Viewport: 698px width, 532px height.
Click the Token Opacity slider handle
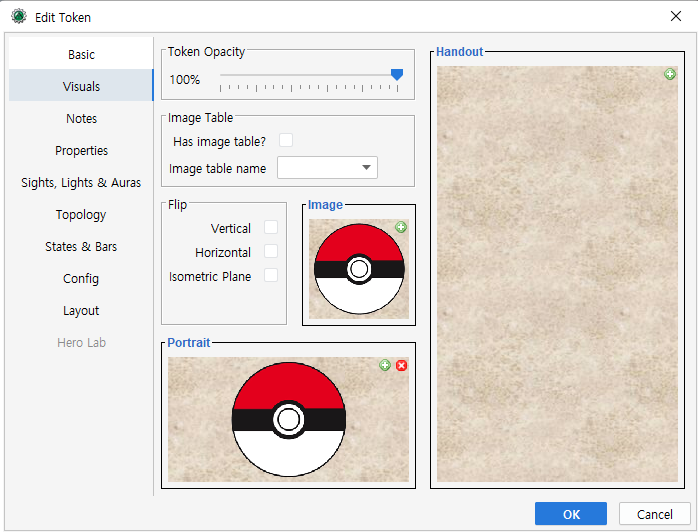[397, 74]
